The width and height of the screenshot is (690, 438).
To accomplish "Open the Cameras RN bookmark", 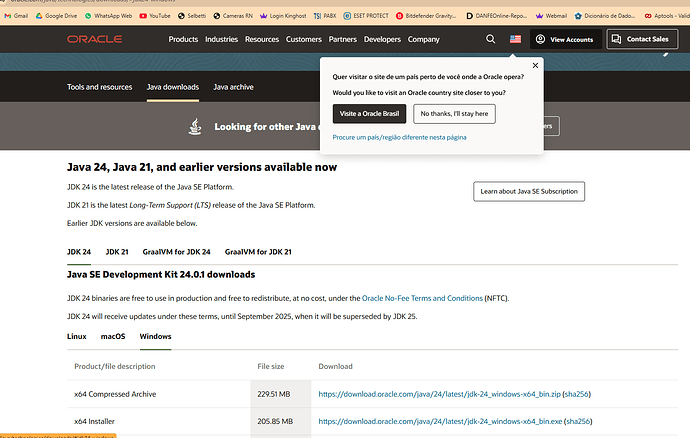I will coord(233,16).
